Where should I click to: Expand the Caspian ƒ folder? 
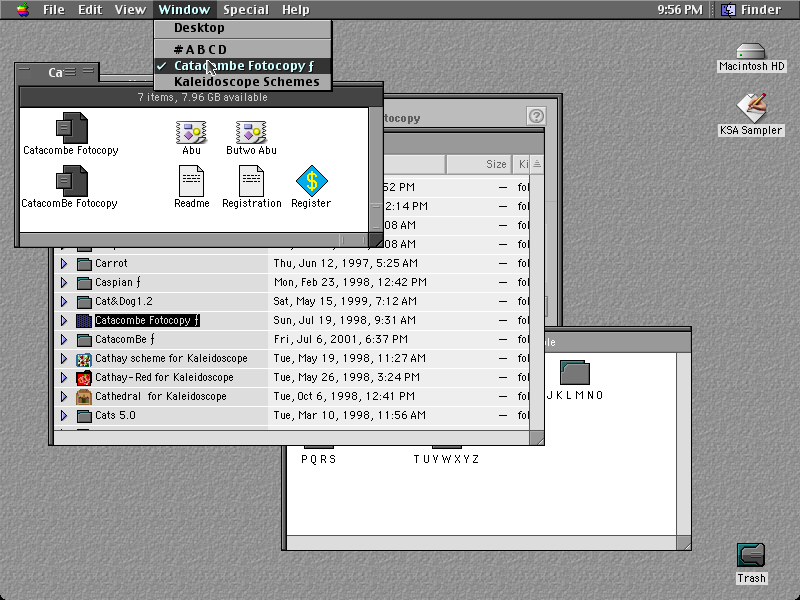click(64, 282)
